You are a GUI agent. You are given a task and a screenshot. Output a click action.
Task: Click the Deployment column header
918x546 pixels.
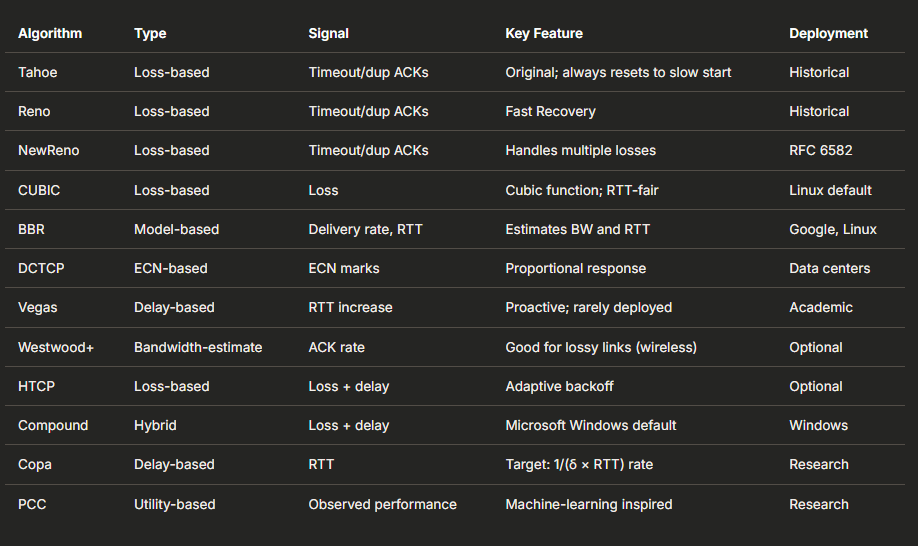[x=828, y=33]
